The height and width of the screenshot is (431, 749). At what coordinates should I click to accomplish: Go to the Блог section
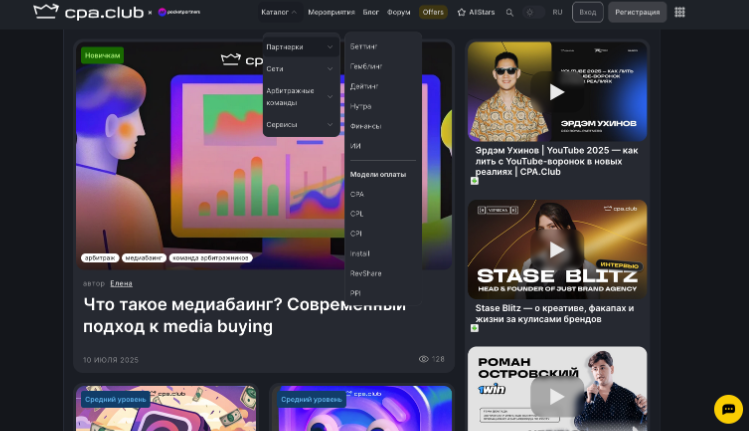pos(371,12)
